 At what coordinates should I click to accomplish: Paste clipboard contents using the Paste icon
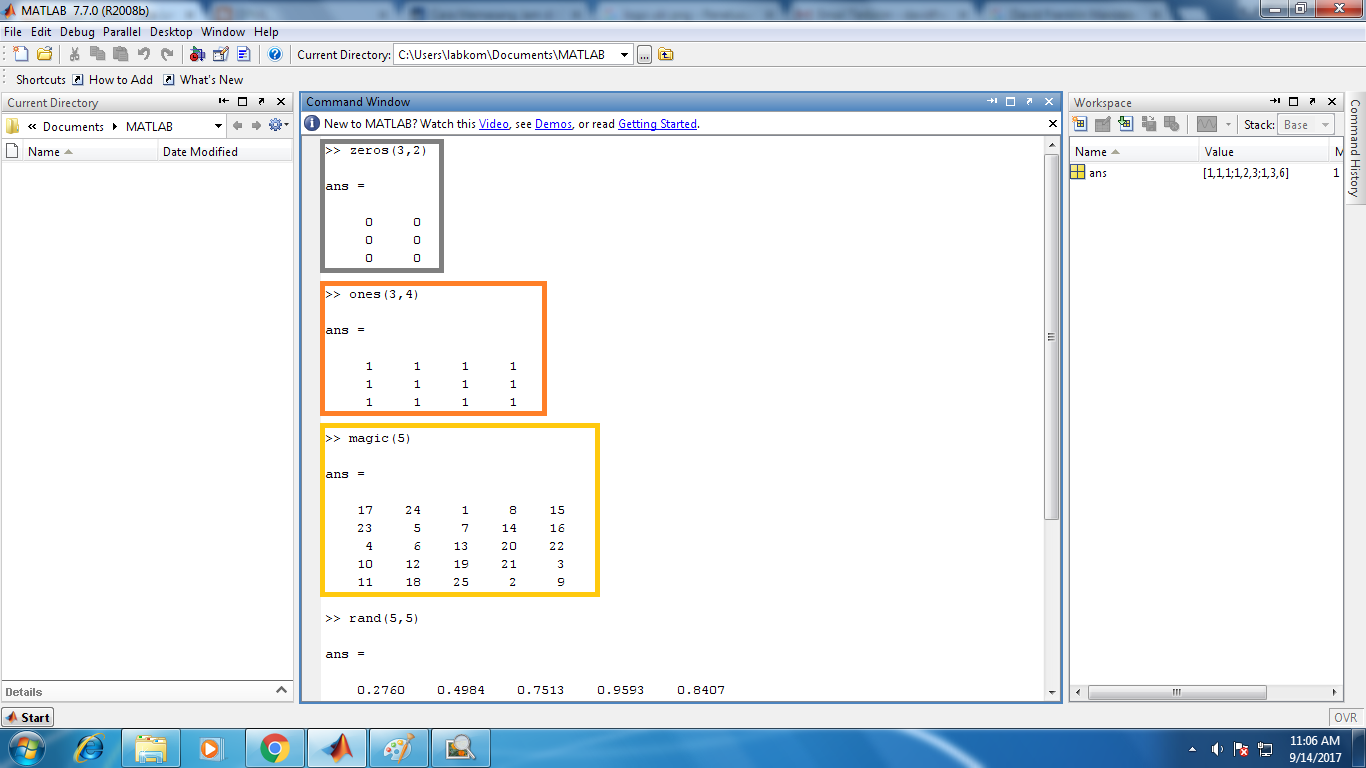[122, 54]
